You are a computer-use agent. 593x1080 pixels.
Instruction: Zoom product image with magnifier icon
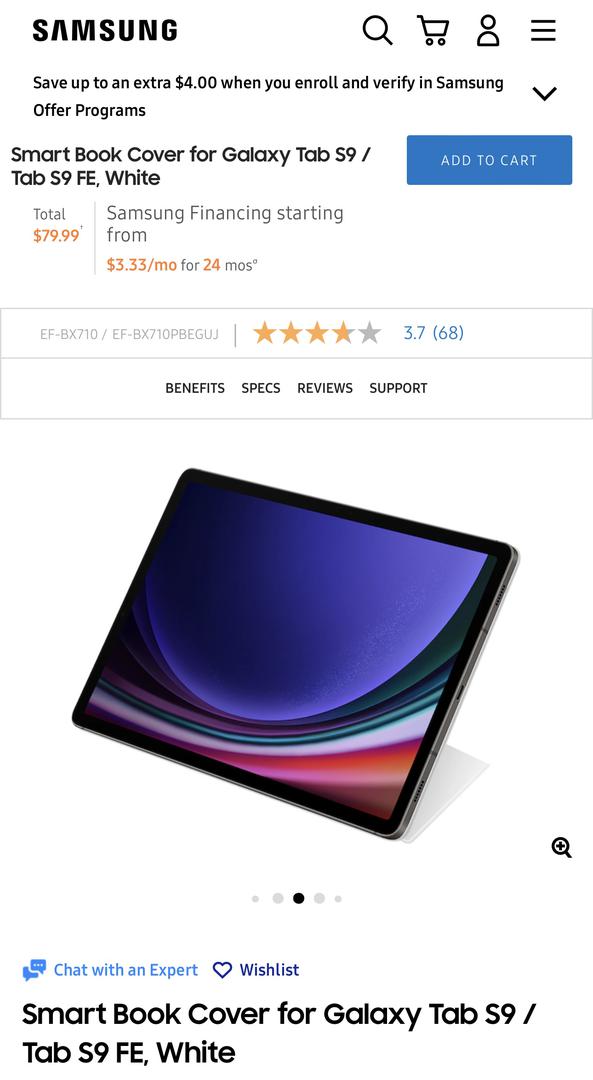tap(562, 847)
